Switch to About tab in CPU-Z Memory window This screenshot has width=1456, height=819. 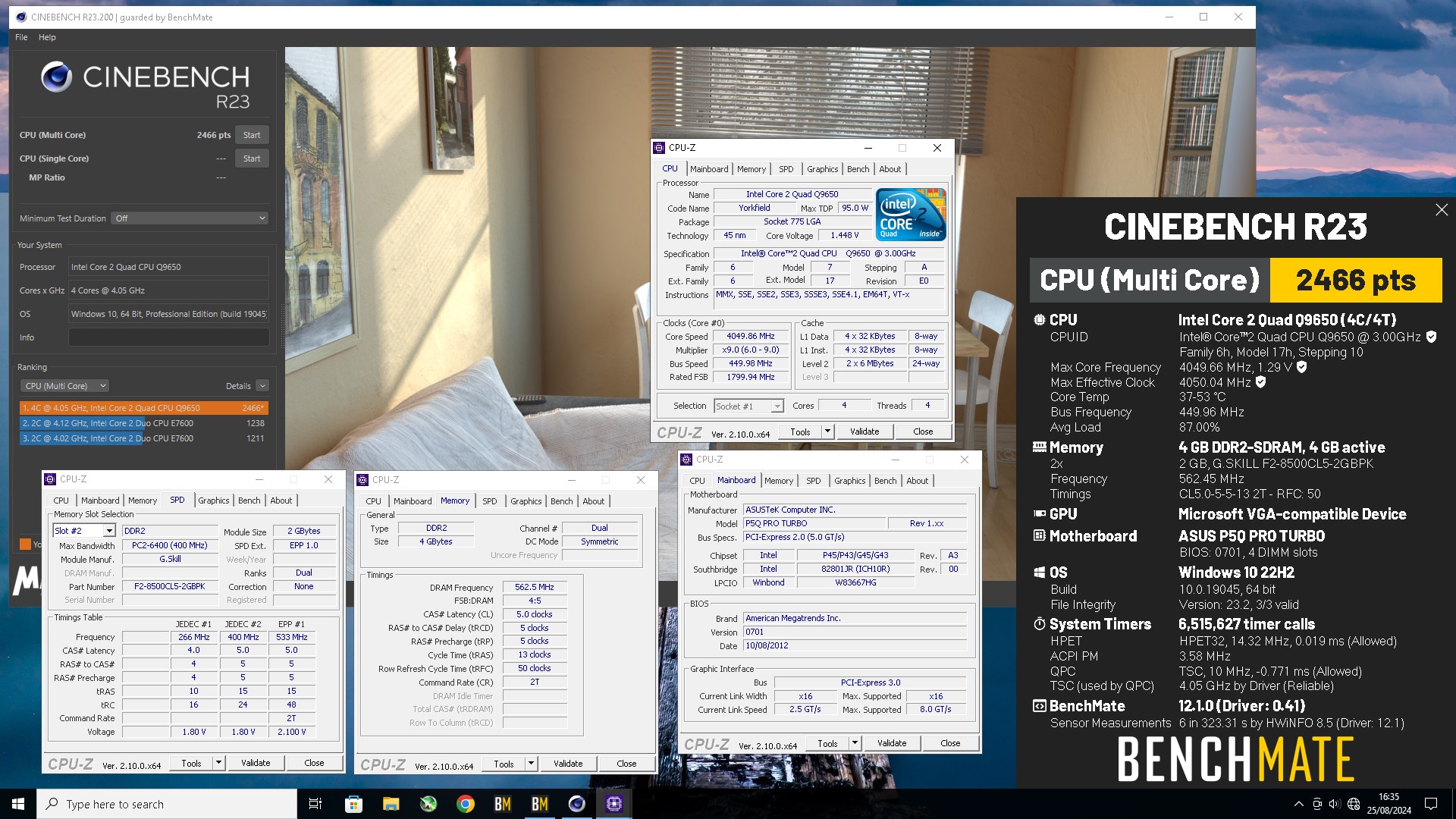click(594, 501)
